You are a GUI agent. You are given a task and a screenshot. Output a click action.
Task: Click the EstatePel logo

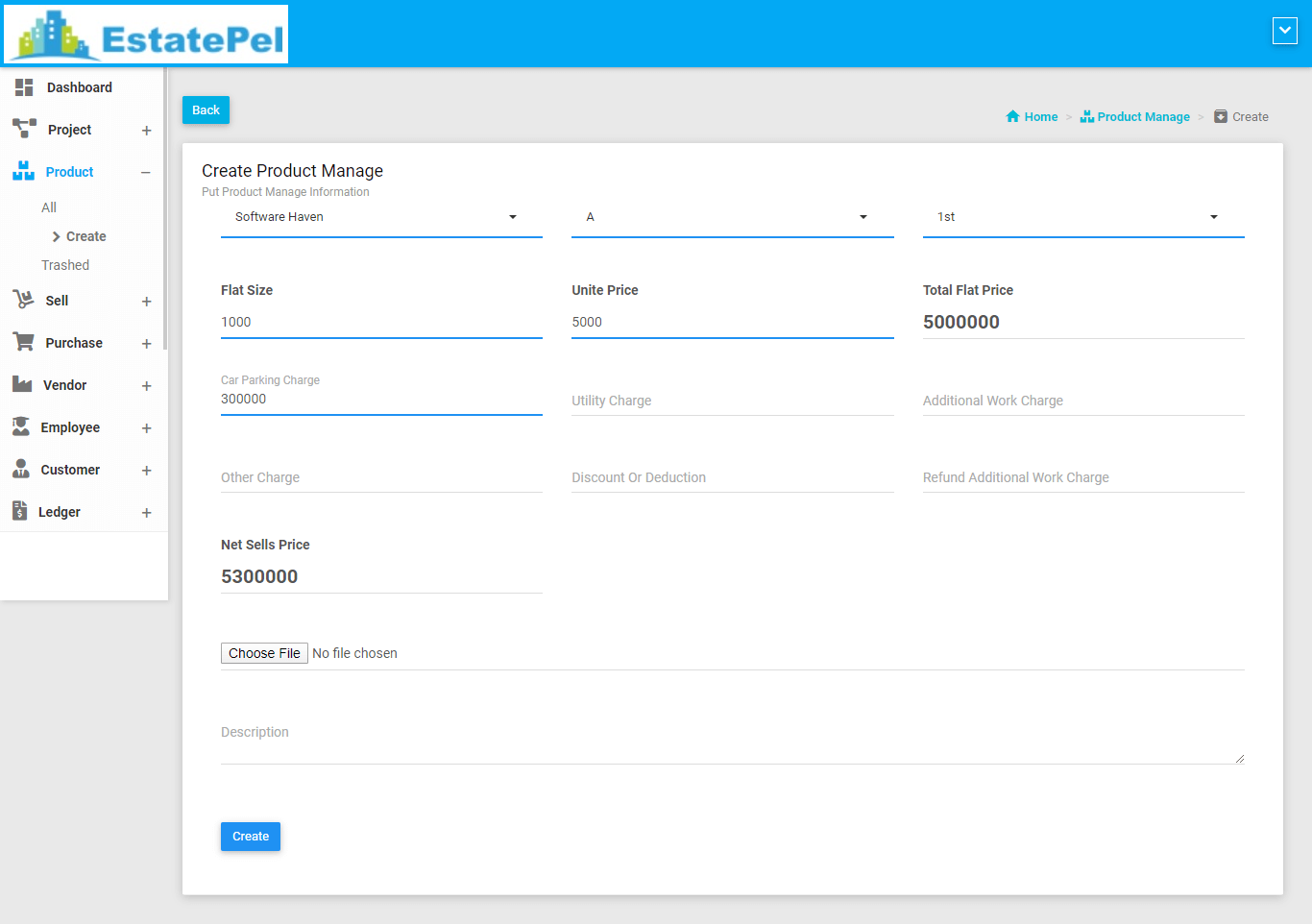pyautogui.click(x=146, y=35)
